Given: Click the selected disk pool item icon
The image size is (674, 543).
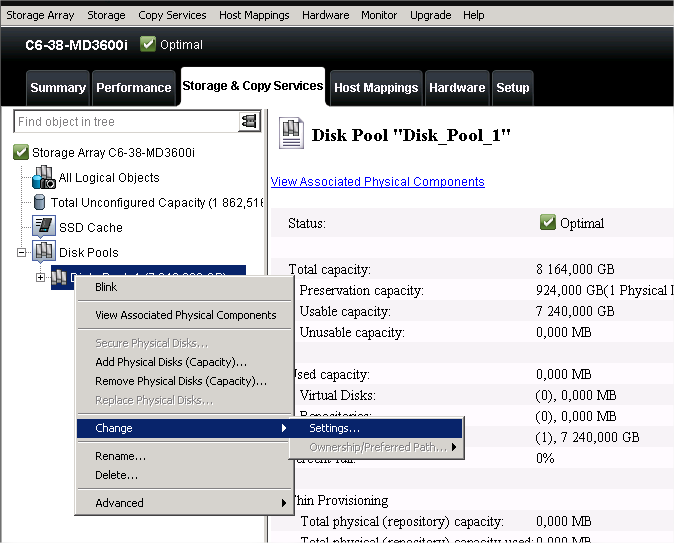Looking at the screenshot, I should (59, 278).
